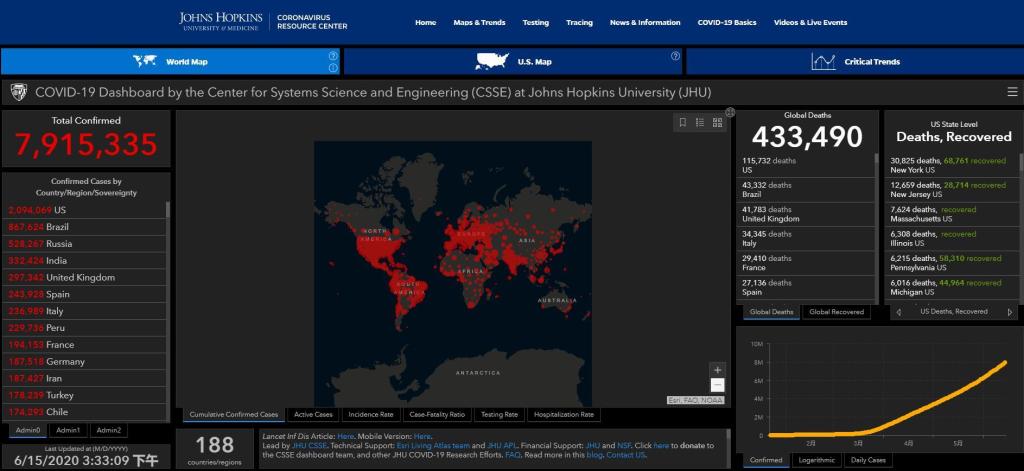
Task: Go to previous US state panel arrow
Action: click(898, 312)
